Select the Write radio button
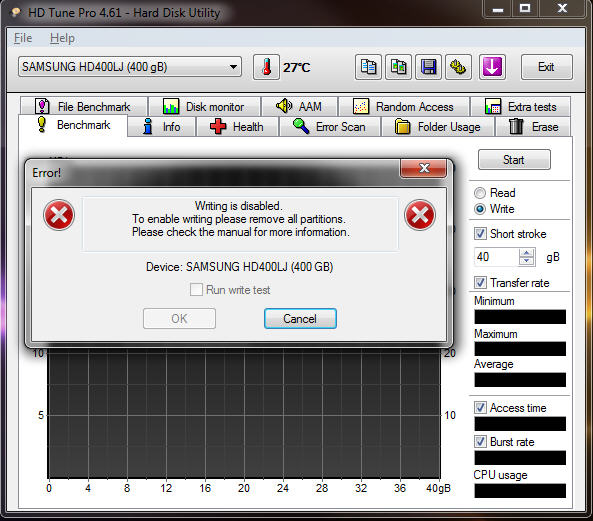This screenshot has width=593, height=521. 480,209
